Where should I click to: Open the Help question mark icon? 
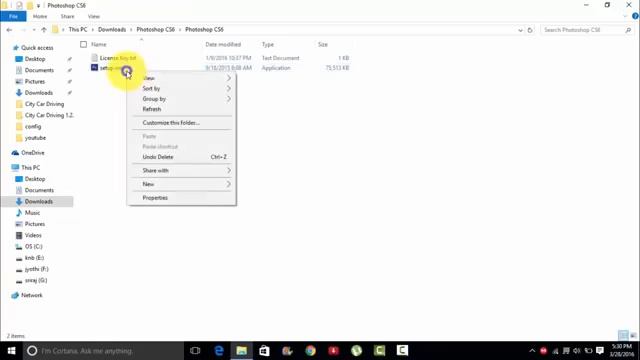pyautogui.click(x=635, y=16)
